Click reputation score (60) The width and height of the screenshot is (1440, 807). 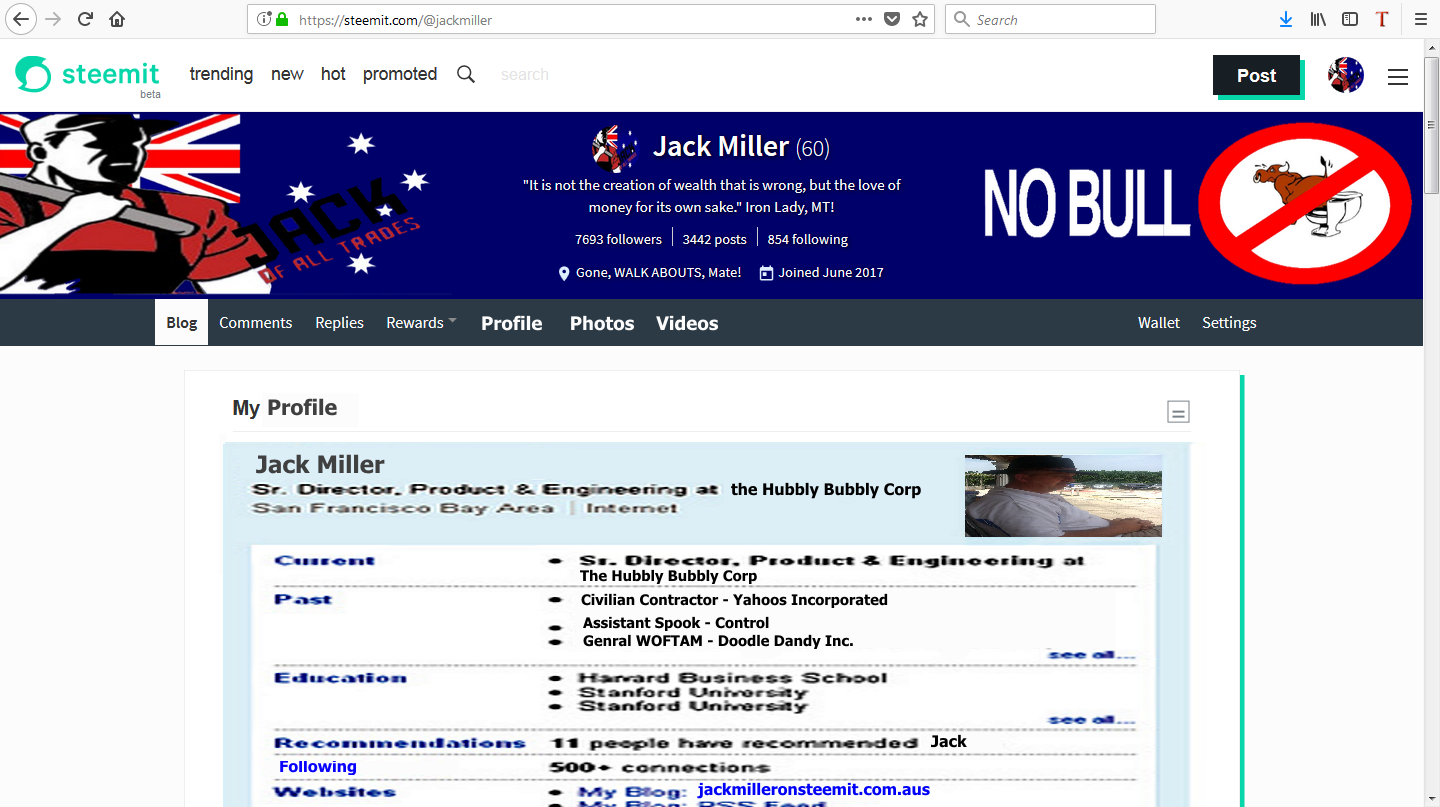tap(813, 149)
